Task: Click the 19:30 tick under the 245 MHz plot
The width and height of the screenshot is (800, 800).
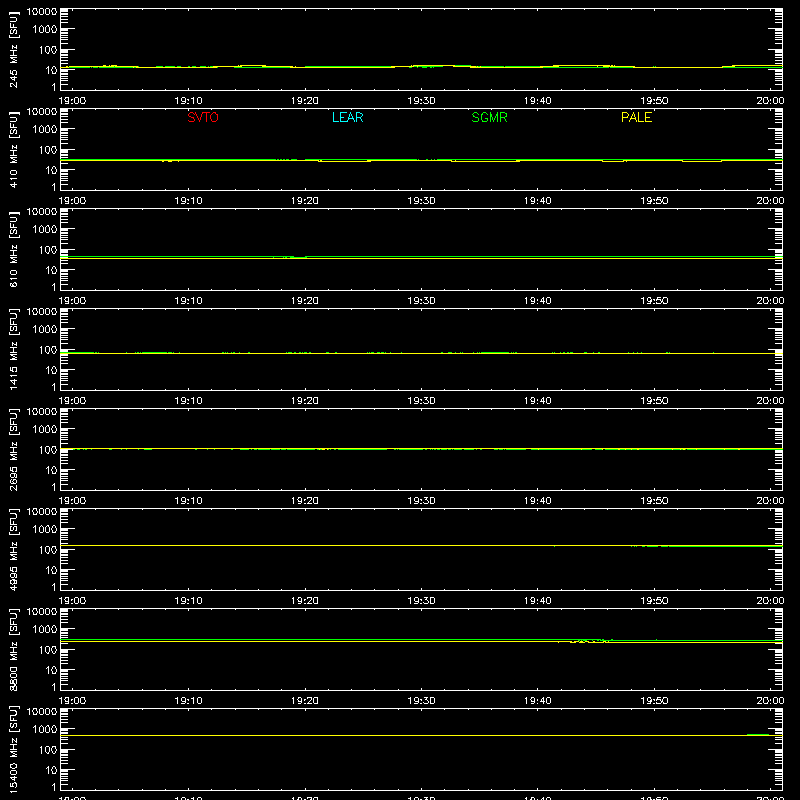Action: click(x=421, y=101)
